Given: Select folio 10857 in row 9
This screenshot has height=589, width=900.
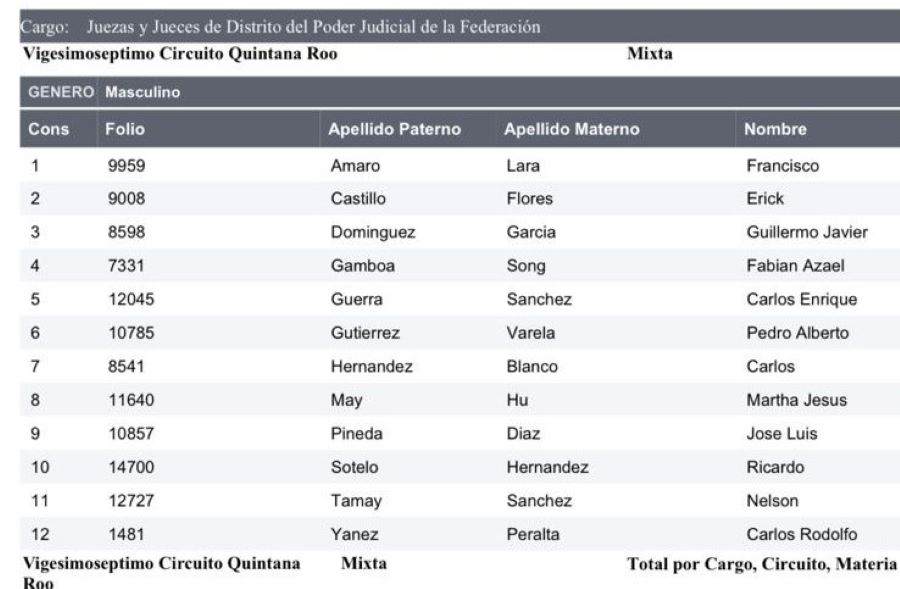Looking at the screenshot, I should 131,434.
